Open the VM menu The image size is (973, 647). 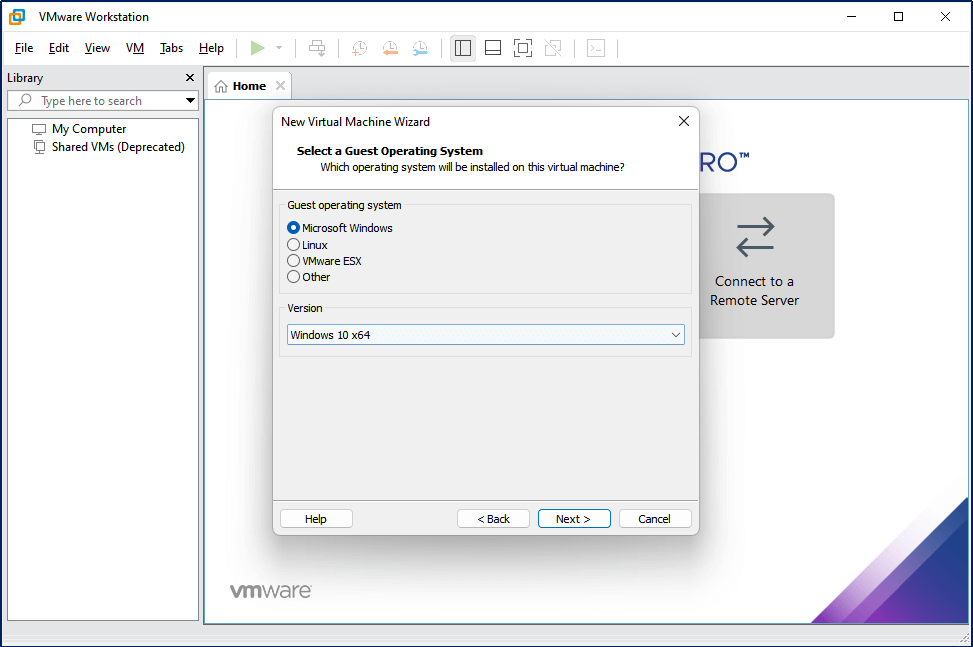[135, 48]
